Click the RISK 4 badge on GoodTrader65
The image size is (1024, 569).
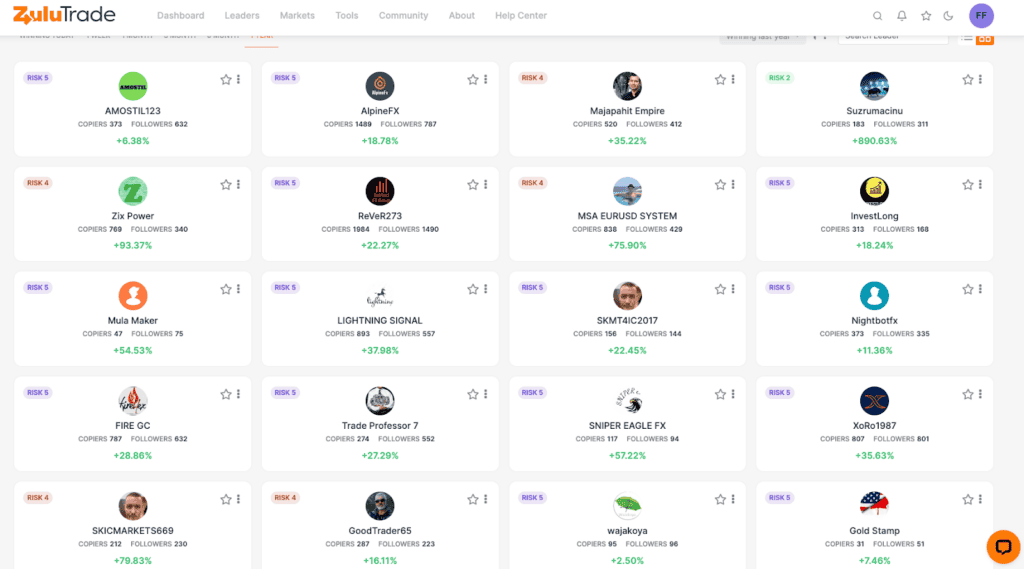click(285, 498)
